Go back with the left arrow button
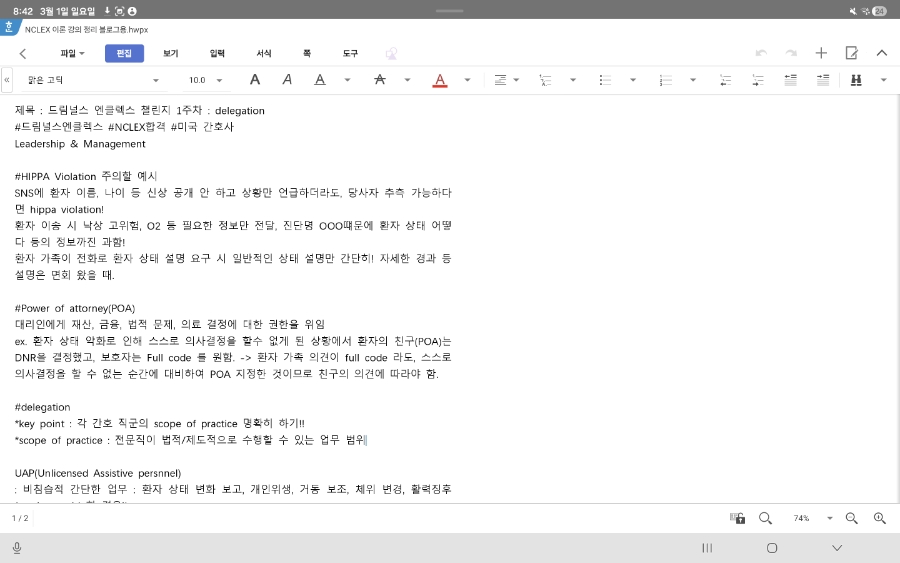Viewport: 900px width, 563px height. click(x=23, y=53)
